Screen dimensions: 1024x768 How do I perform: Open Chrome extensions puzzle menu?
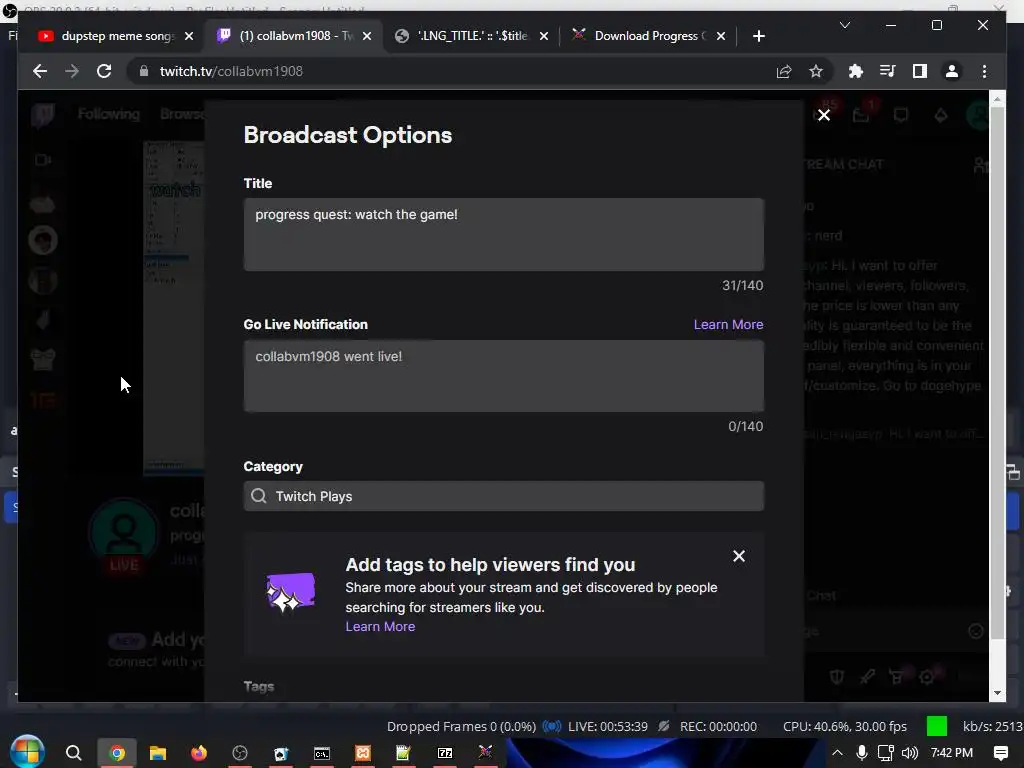pyautogui.click(x=855, y=71)
